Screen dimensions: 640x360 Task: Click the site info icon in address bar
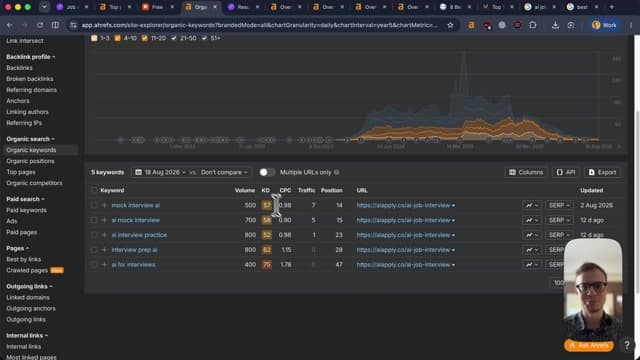coord(73,25)
